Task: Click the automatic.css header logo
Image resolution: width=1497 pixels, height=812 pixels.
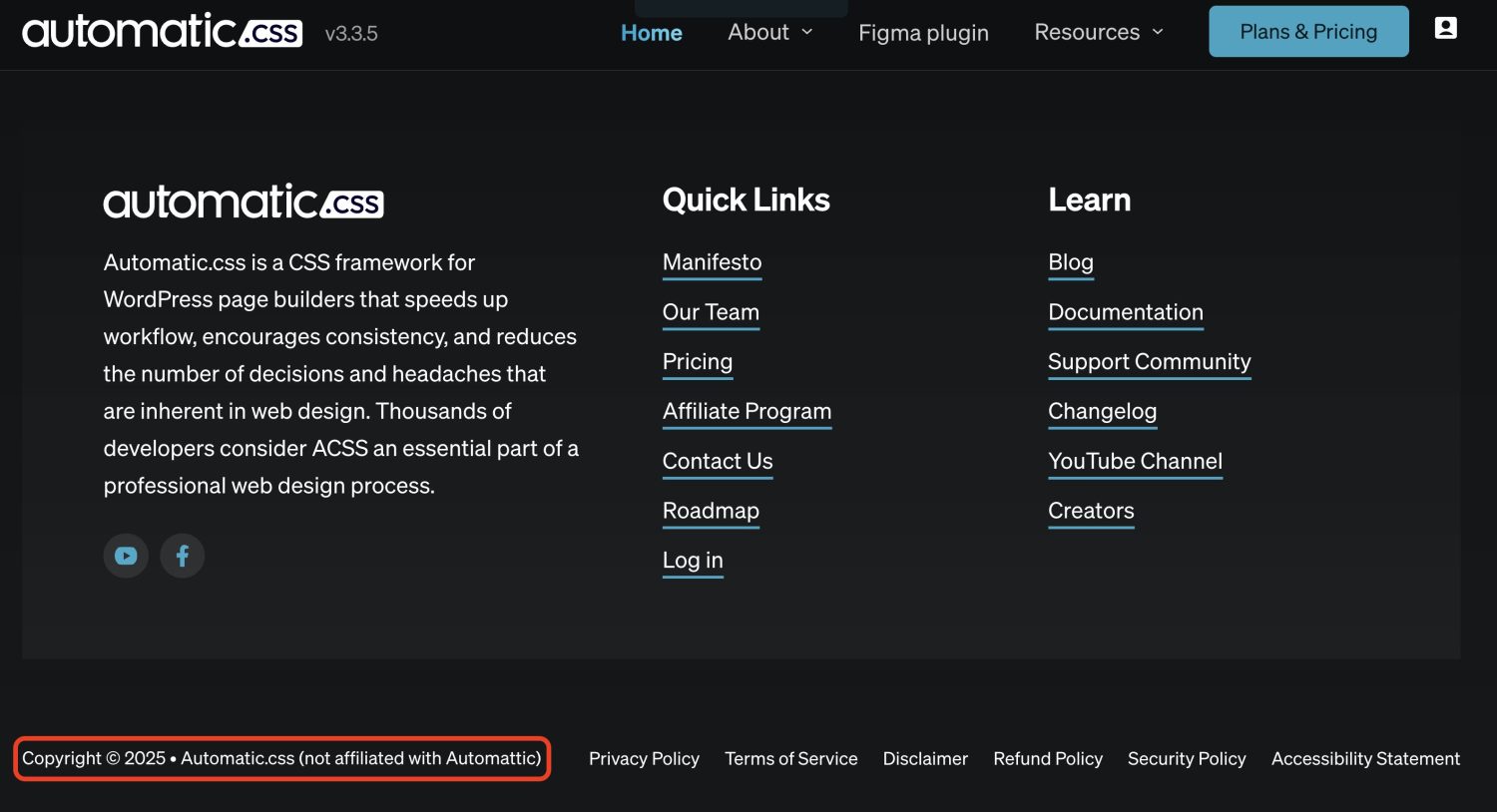Action: tap(162, 32)
